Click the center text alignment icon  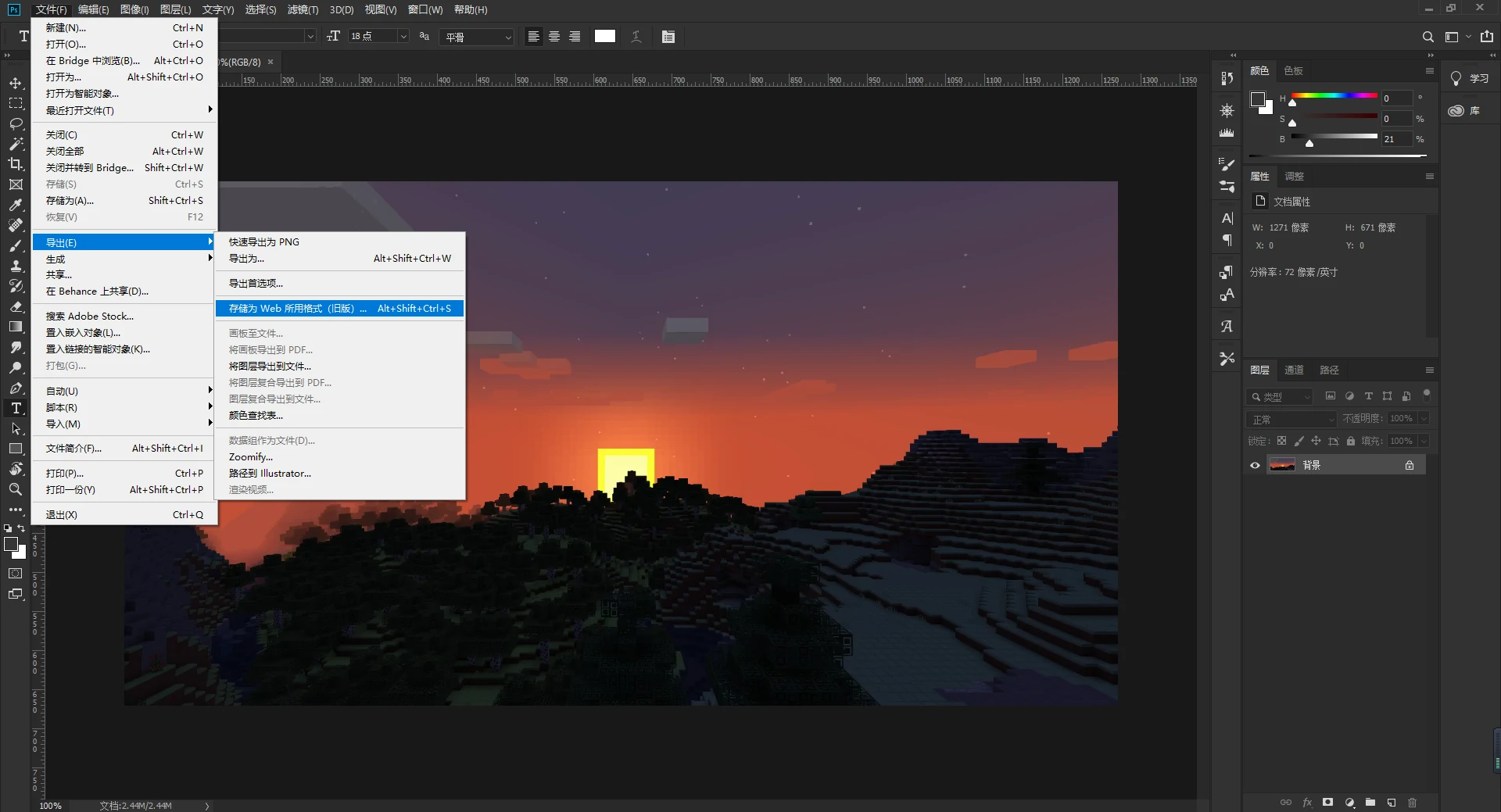click(x=554, y=37)
